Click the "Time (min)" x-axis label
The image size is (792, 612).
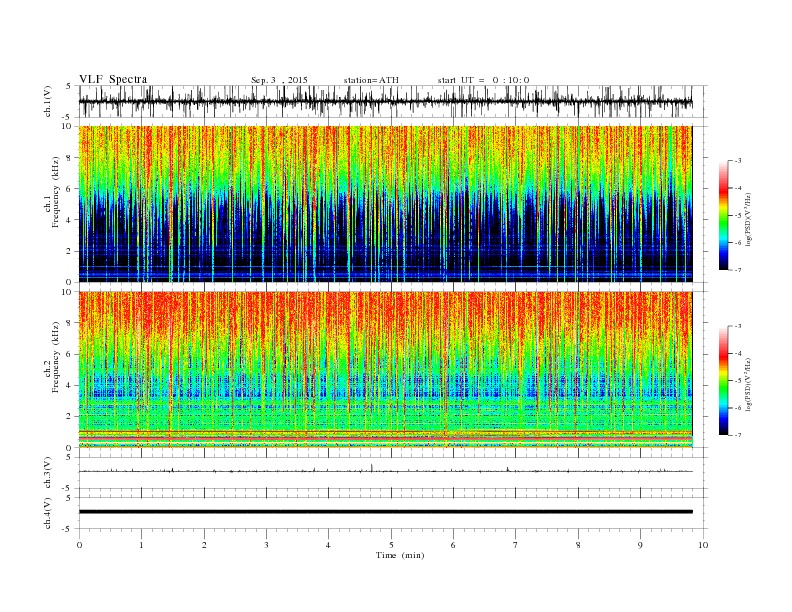(x=400, y=555)
